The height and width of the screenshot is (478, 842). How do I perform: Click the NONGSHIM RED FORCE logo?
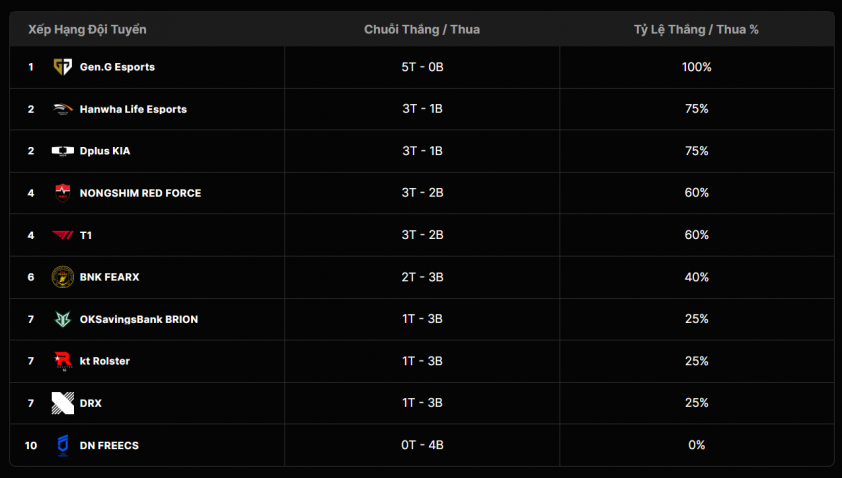63,193
